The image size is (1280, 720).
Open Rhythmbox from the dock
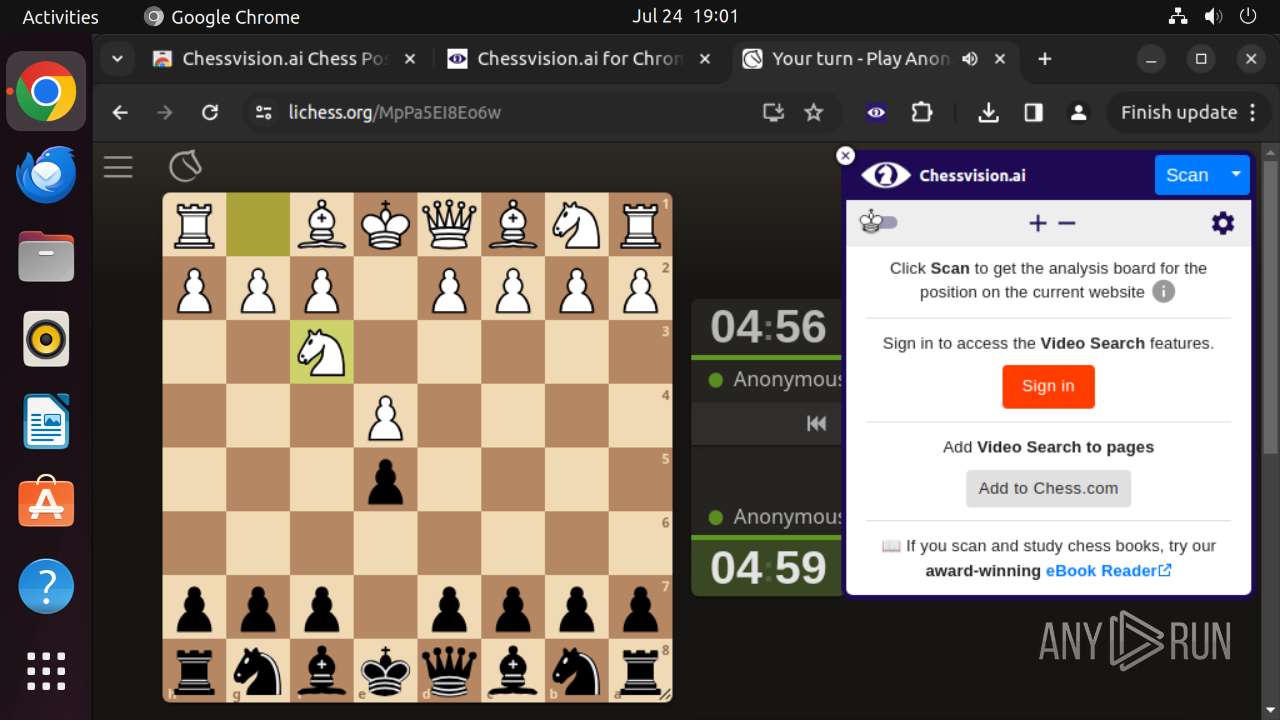46,339
